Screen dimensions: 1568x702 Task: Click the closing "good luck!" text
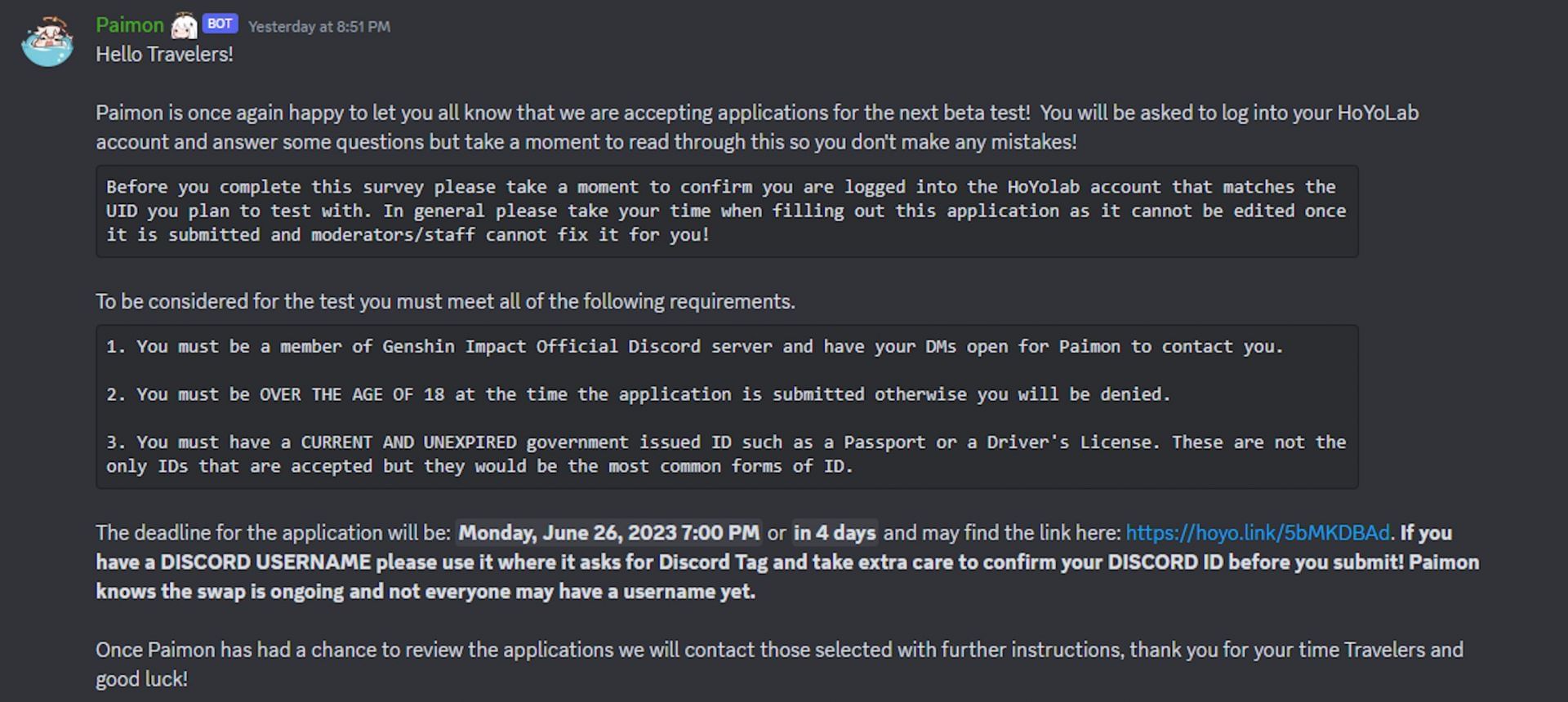pos(141,679)
